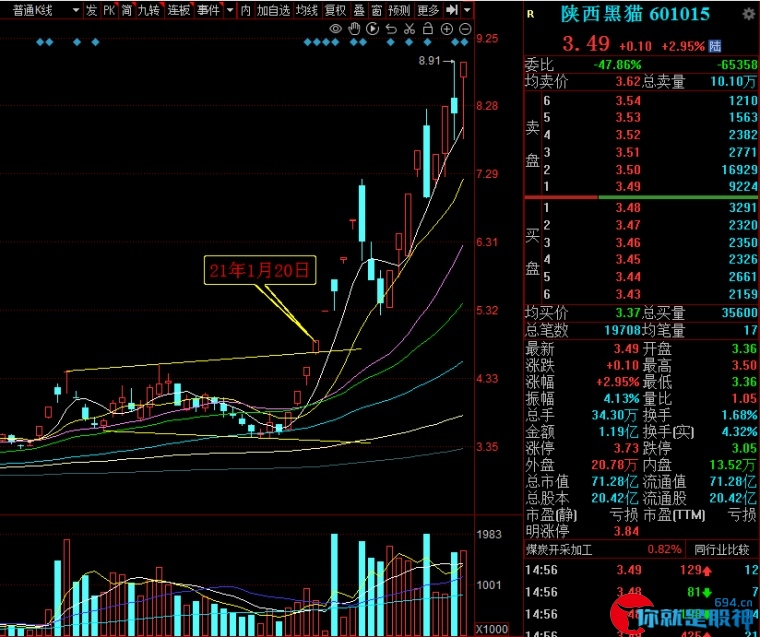760x637 pixels.
Task: Toggle the lock icon
Action: (428, 29)
